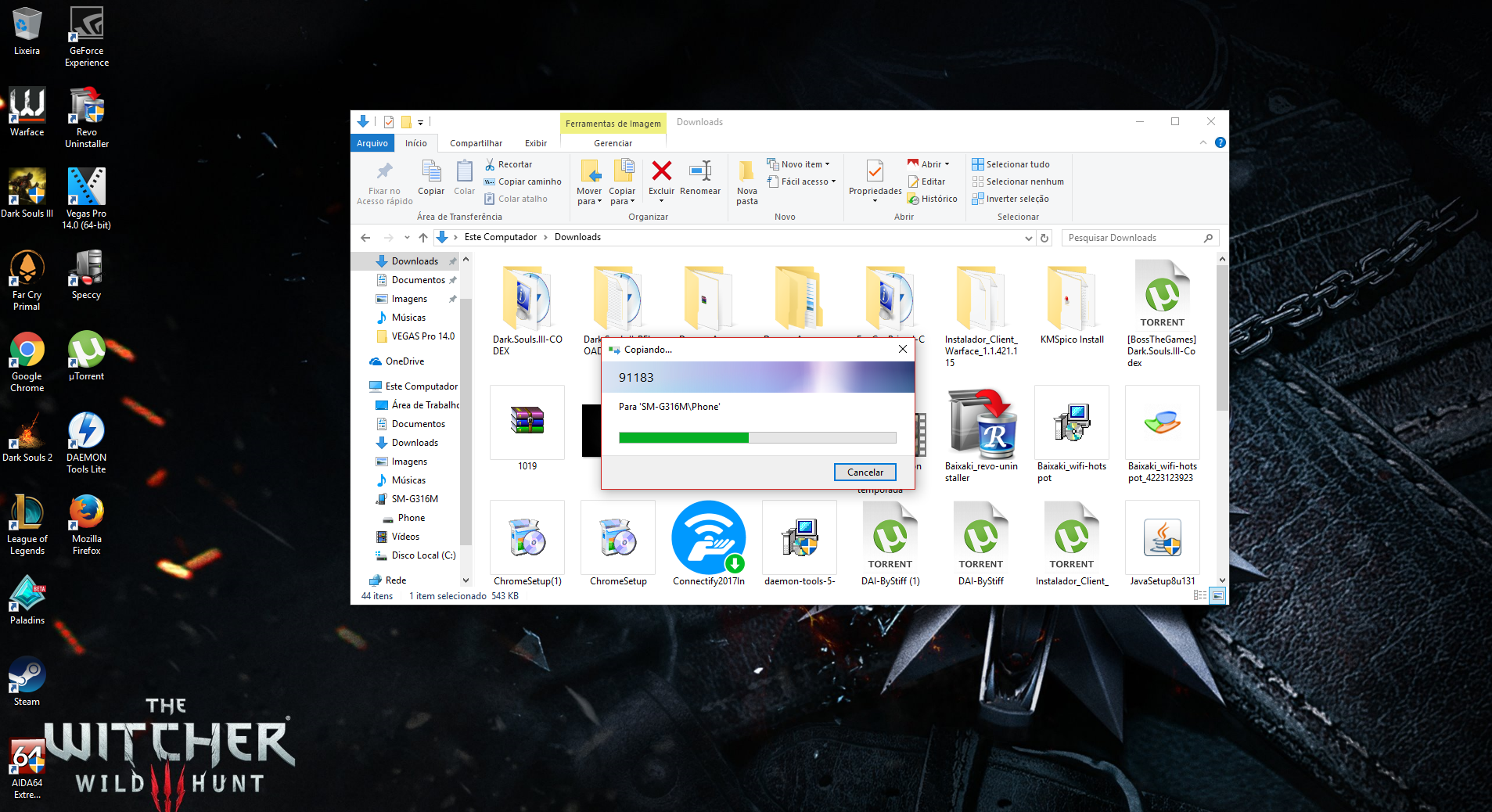Click Selecionar nenhum

[x=1018, y=181]
